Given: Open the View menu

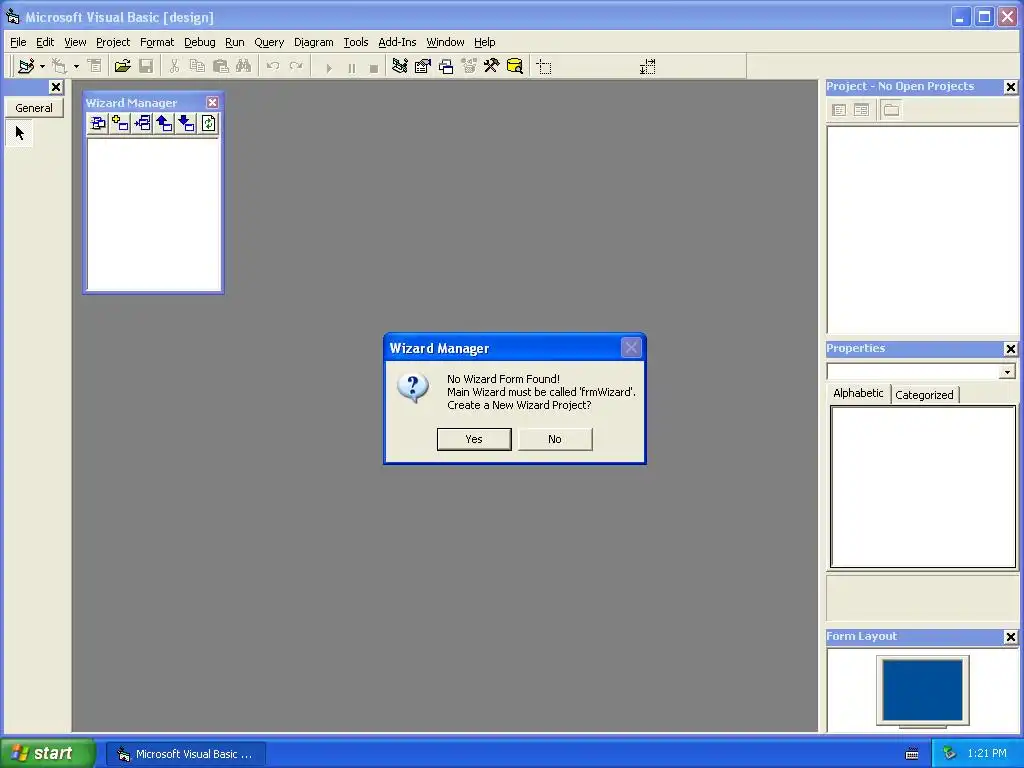Looking at the screenshot, I should point(75,42).
